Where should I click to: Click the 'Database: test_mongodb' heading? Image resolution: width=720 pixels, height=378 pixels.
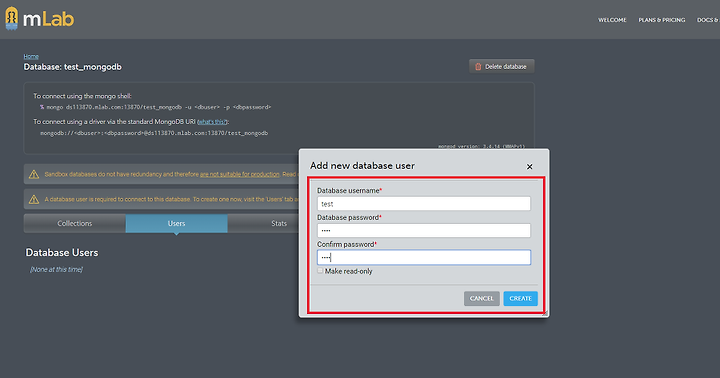[x=73, y=67]
